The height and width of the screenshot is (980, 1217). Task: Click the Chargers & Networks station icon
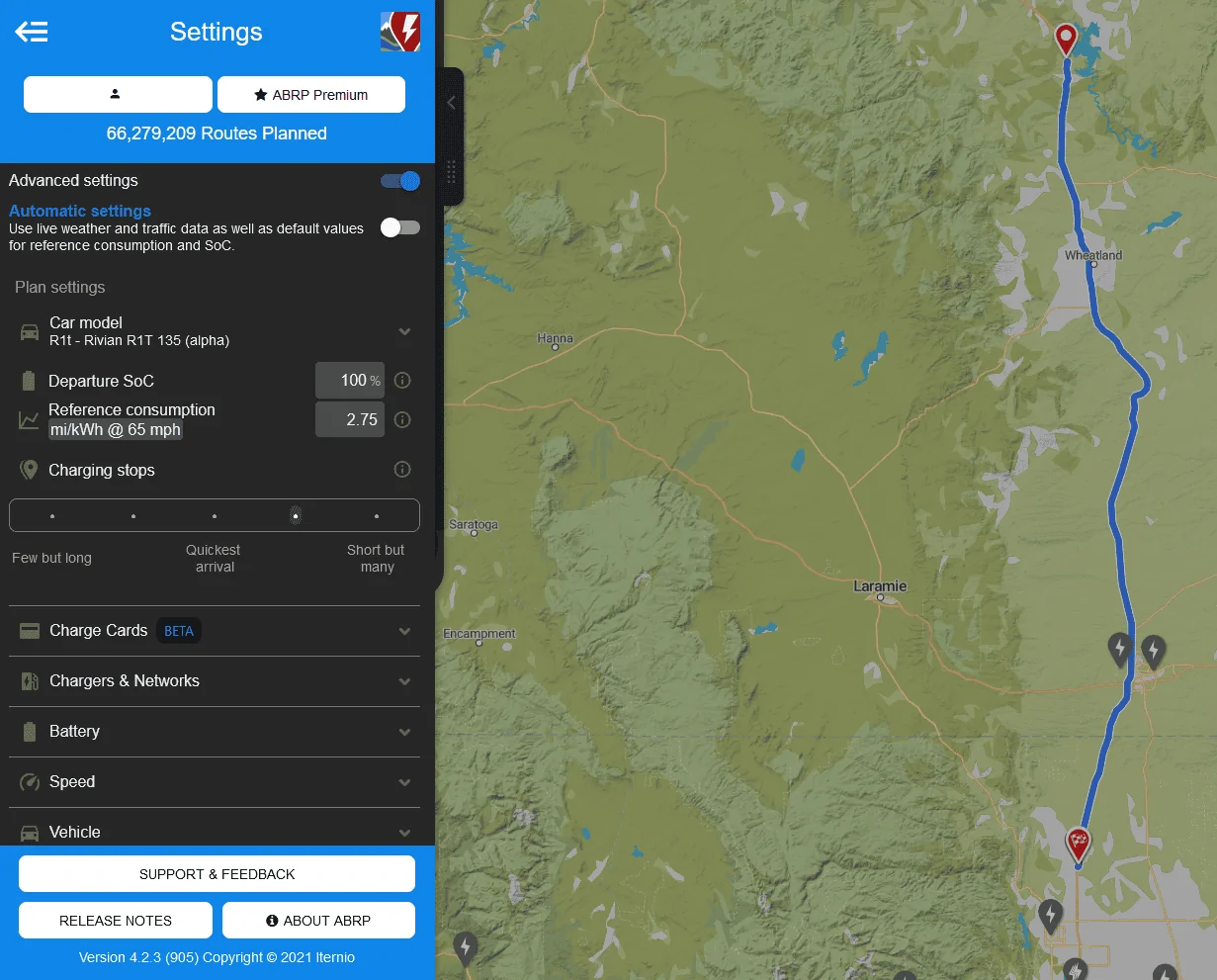(x=30, y=681)
